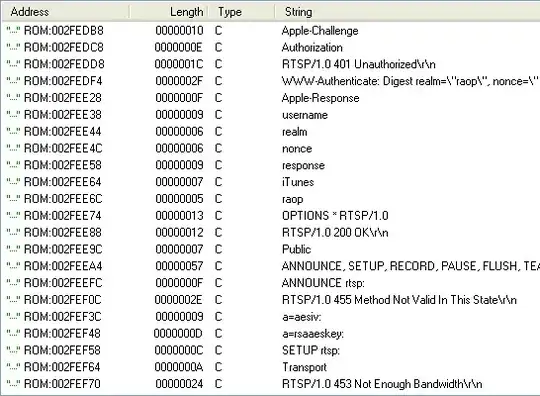
Task: Select the 455 Method Not Valid string
Action: [x=399, y=300]
